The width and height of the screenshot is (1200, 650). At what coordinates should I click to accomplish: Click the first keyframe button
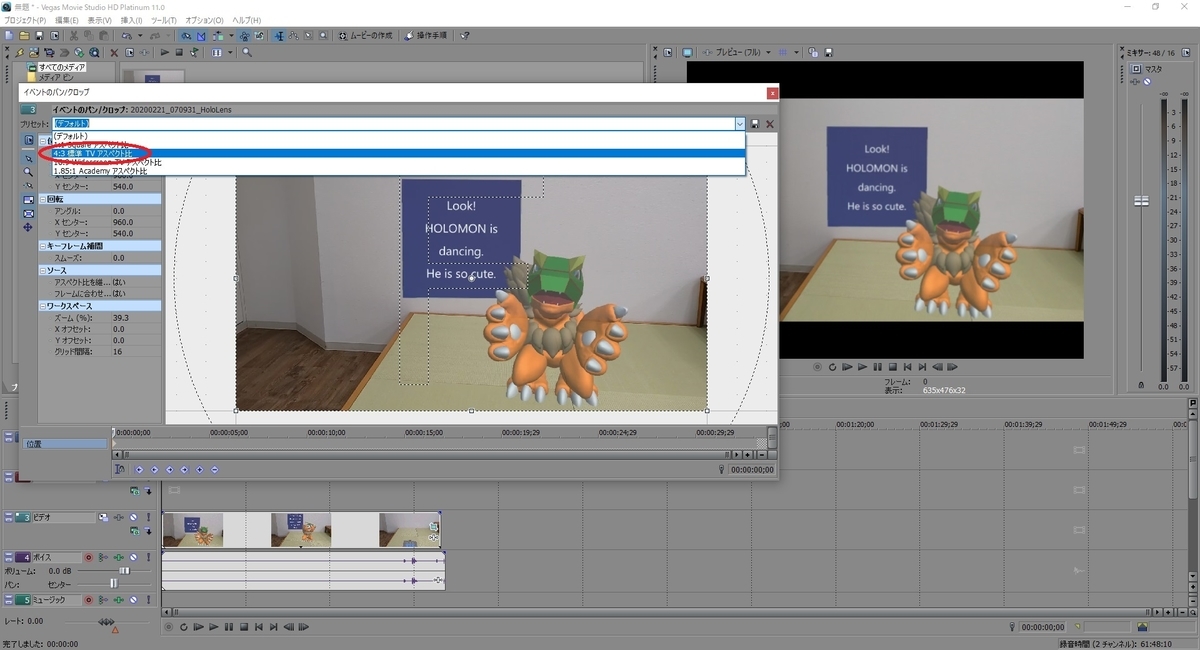(x=139, y=469)
